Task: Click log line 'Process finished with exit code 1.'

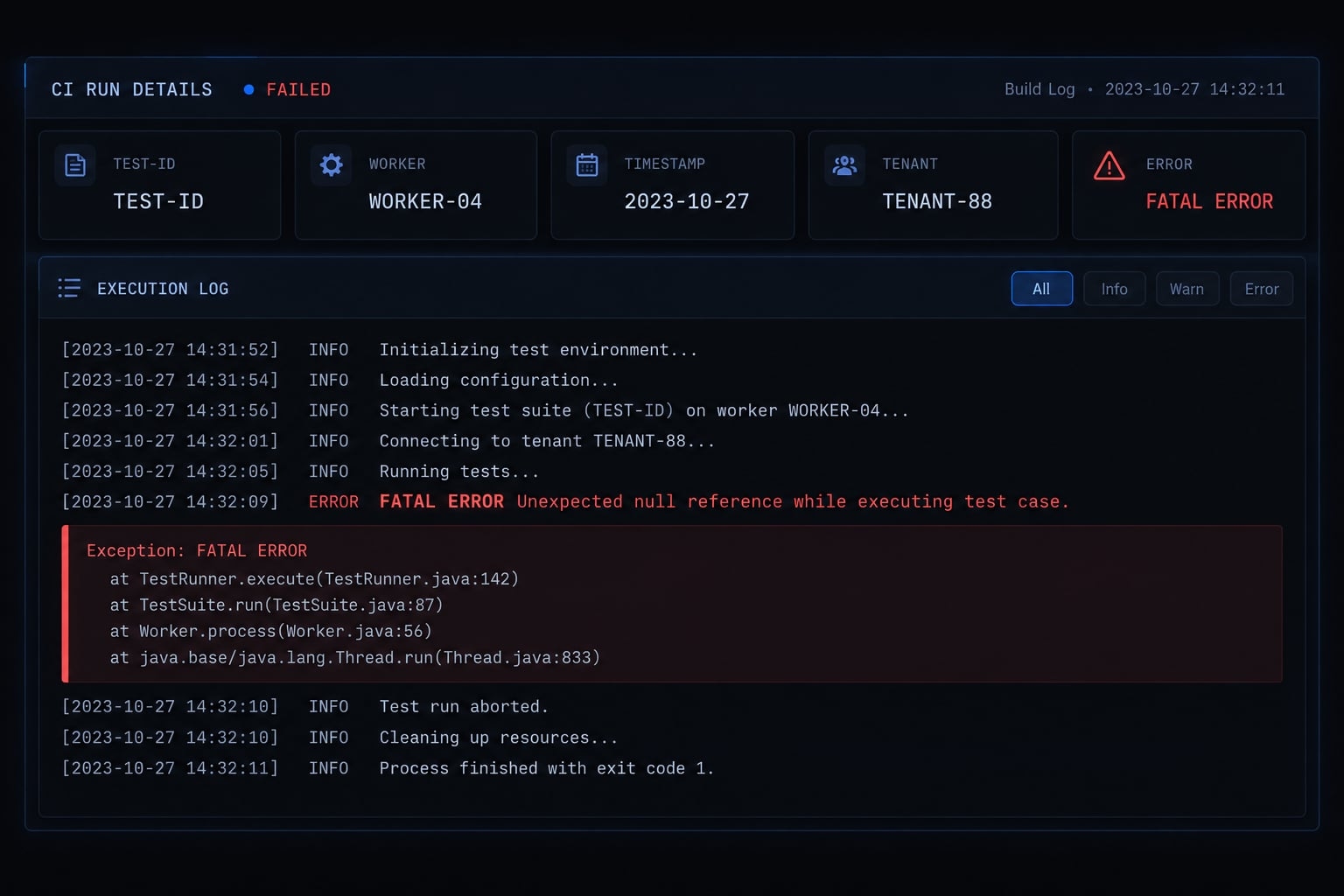Action: pos(547,768)
